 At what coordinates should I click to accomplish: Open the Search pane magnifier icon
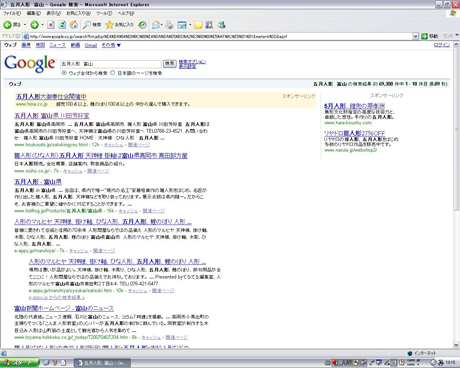click(x=87, y=25)
